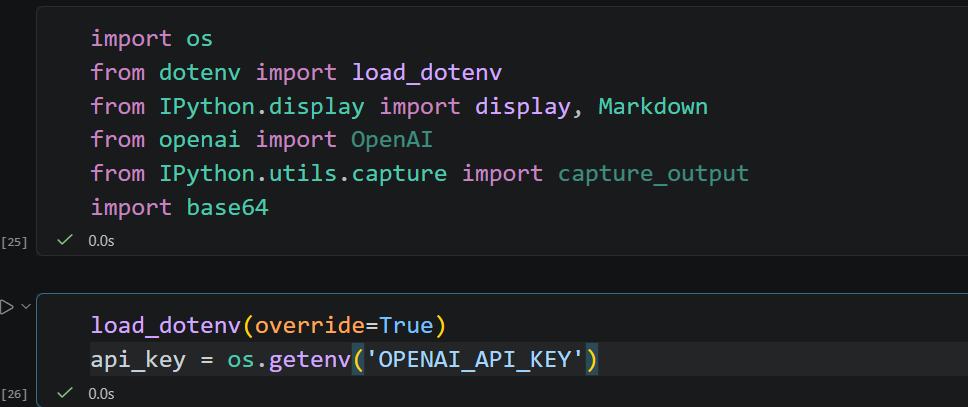This screenshot has width=968, height=407.
Task: Click the override parameter name
Action: tap(309, 325)
